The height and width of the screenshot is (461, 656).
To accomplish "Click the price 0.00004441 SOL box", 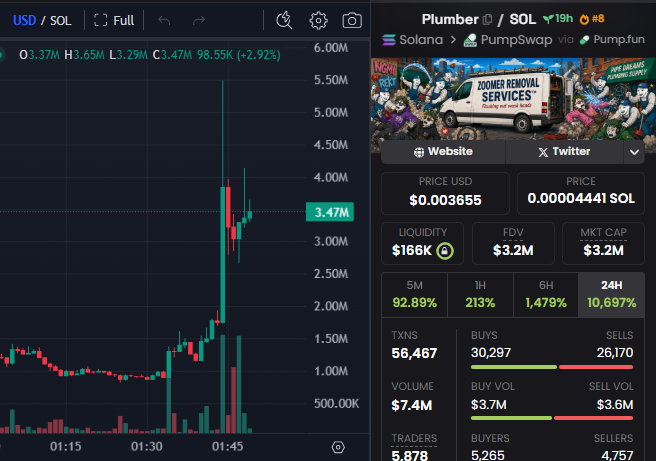I will coord(581,193).
